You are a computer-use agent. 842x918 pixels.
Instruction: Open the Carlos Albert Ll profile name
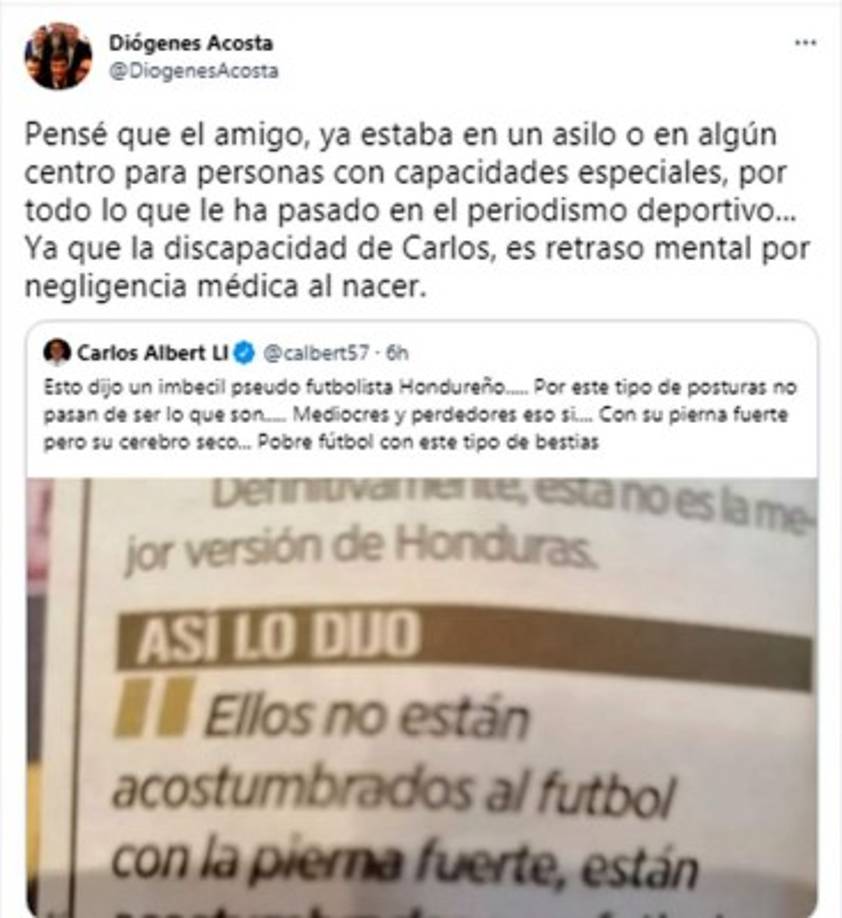[x=152, y=352]
